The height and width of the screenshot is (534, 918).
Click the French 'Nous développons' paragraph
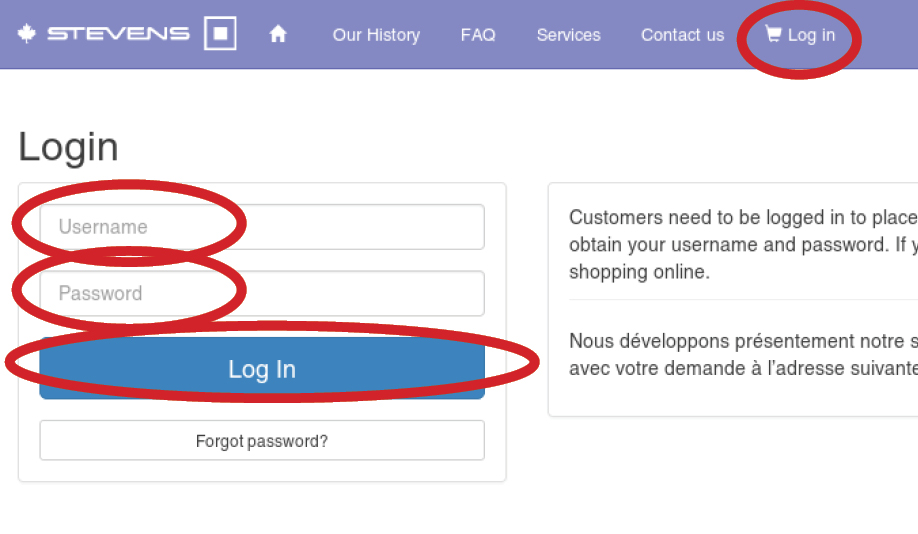(744, 354)
